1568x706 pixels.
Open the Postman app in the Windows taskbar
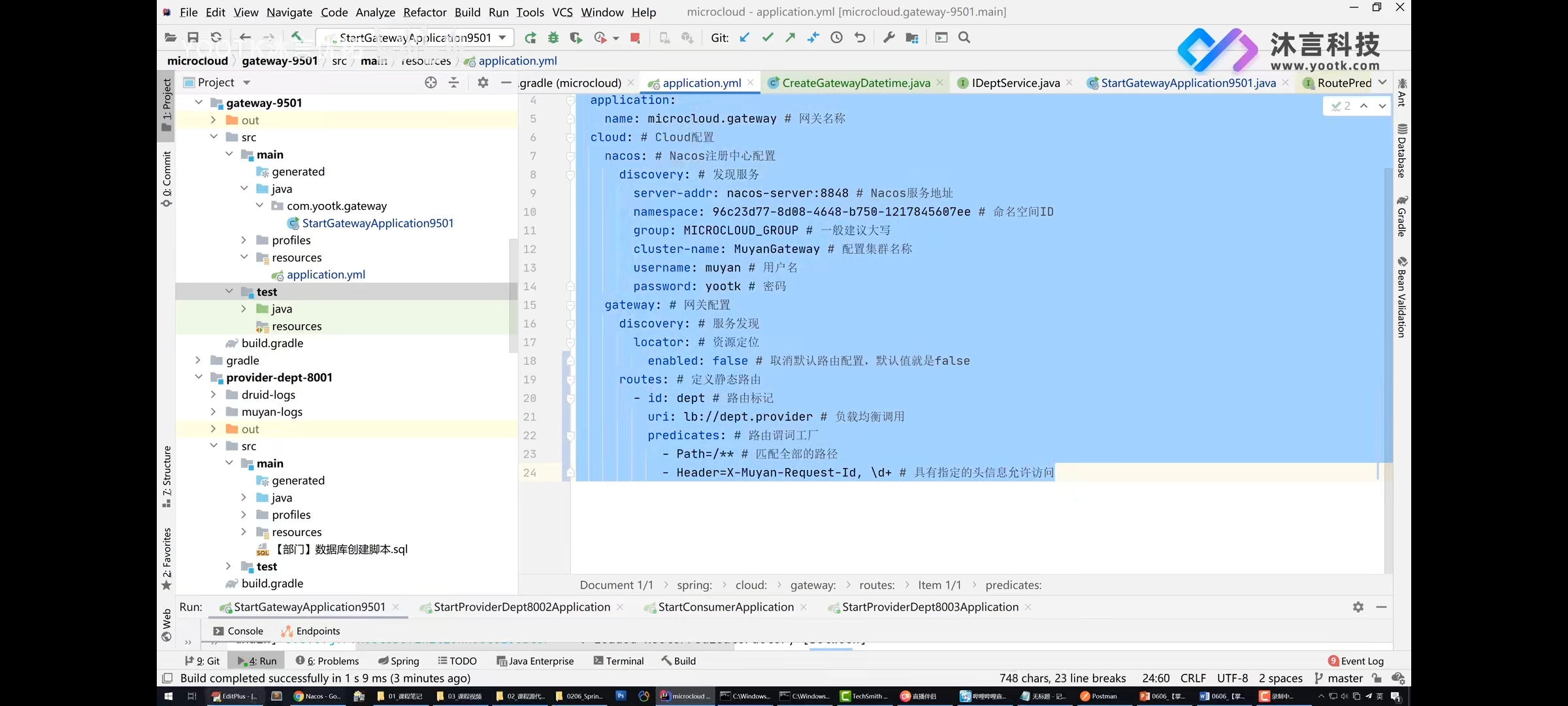click(x=1098, y=696)
